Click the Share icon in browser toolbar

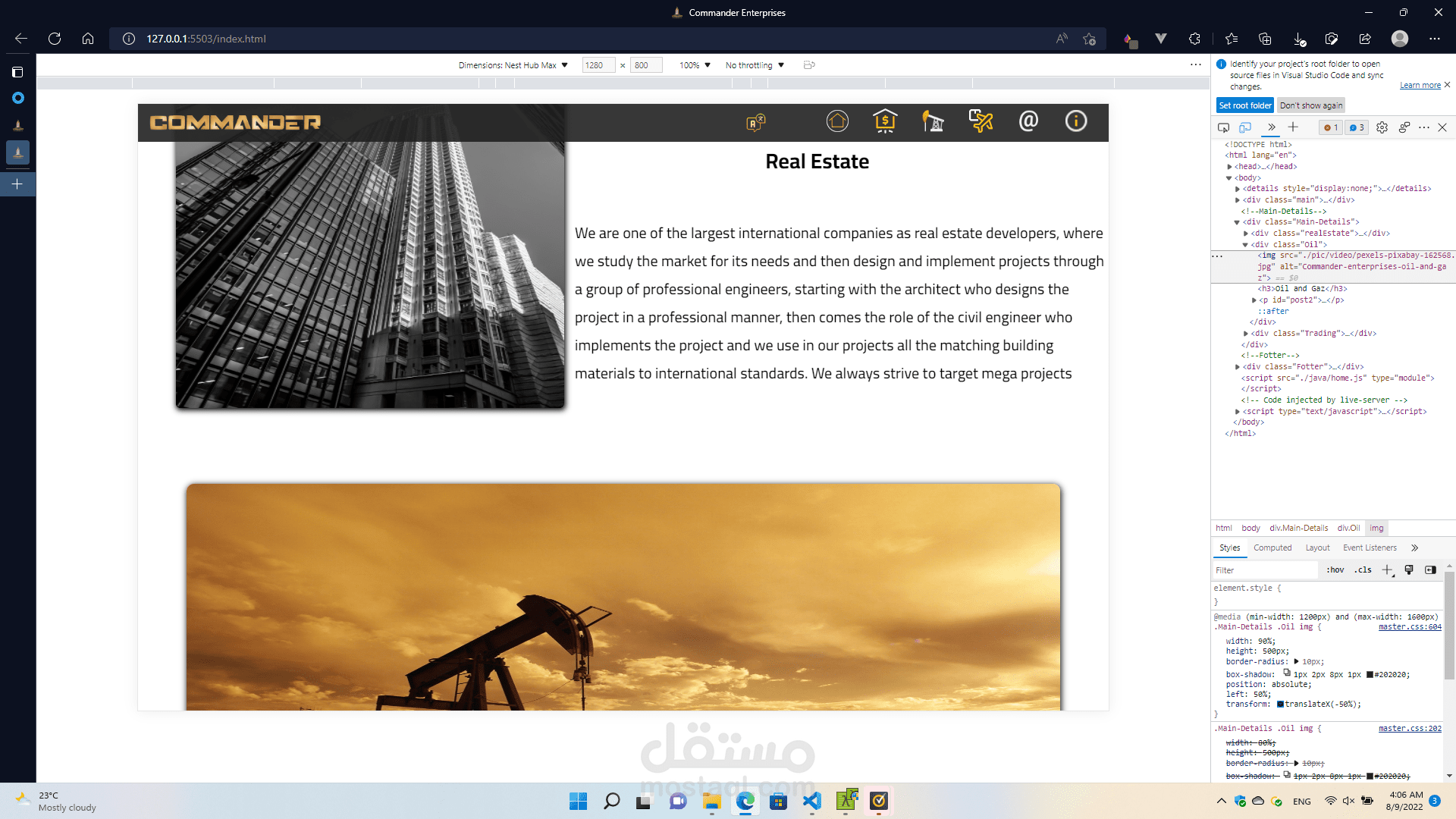point(1365,39)
